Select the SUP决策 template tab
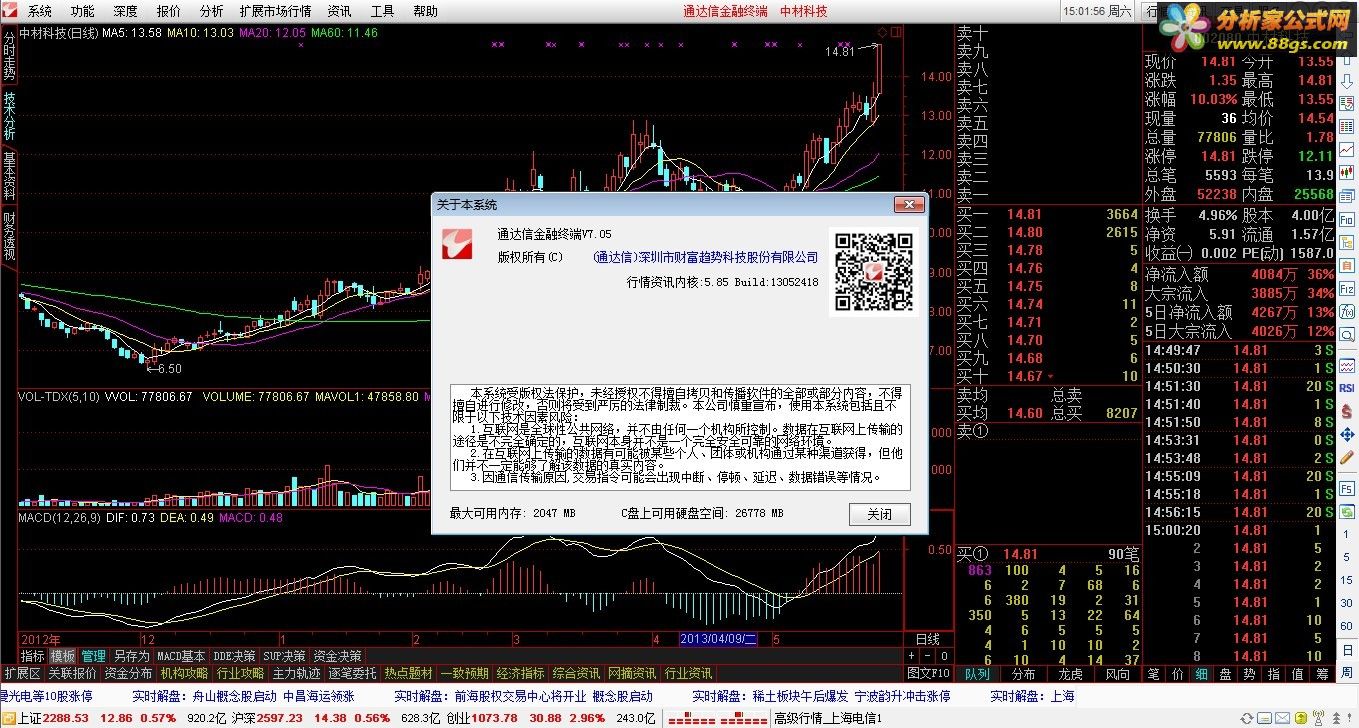 tap(285, 656)
